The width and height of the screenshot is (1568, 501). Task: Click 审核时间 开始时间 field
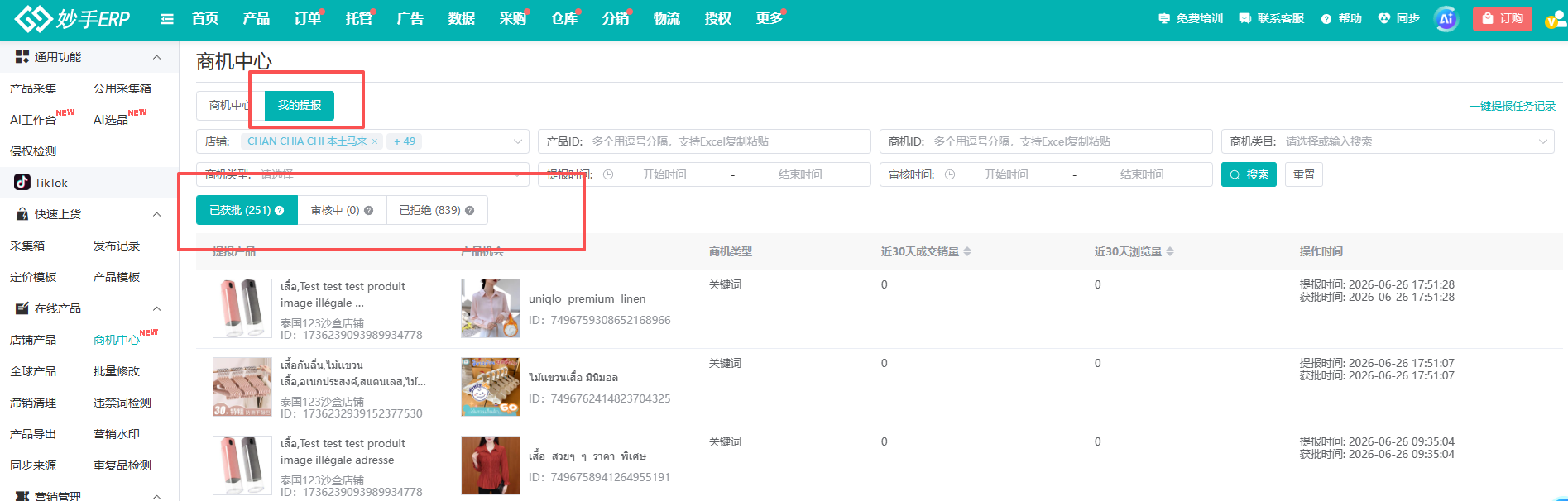pos(1006,174)
